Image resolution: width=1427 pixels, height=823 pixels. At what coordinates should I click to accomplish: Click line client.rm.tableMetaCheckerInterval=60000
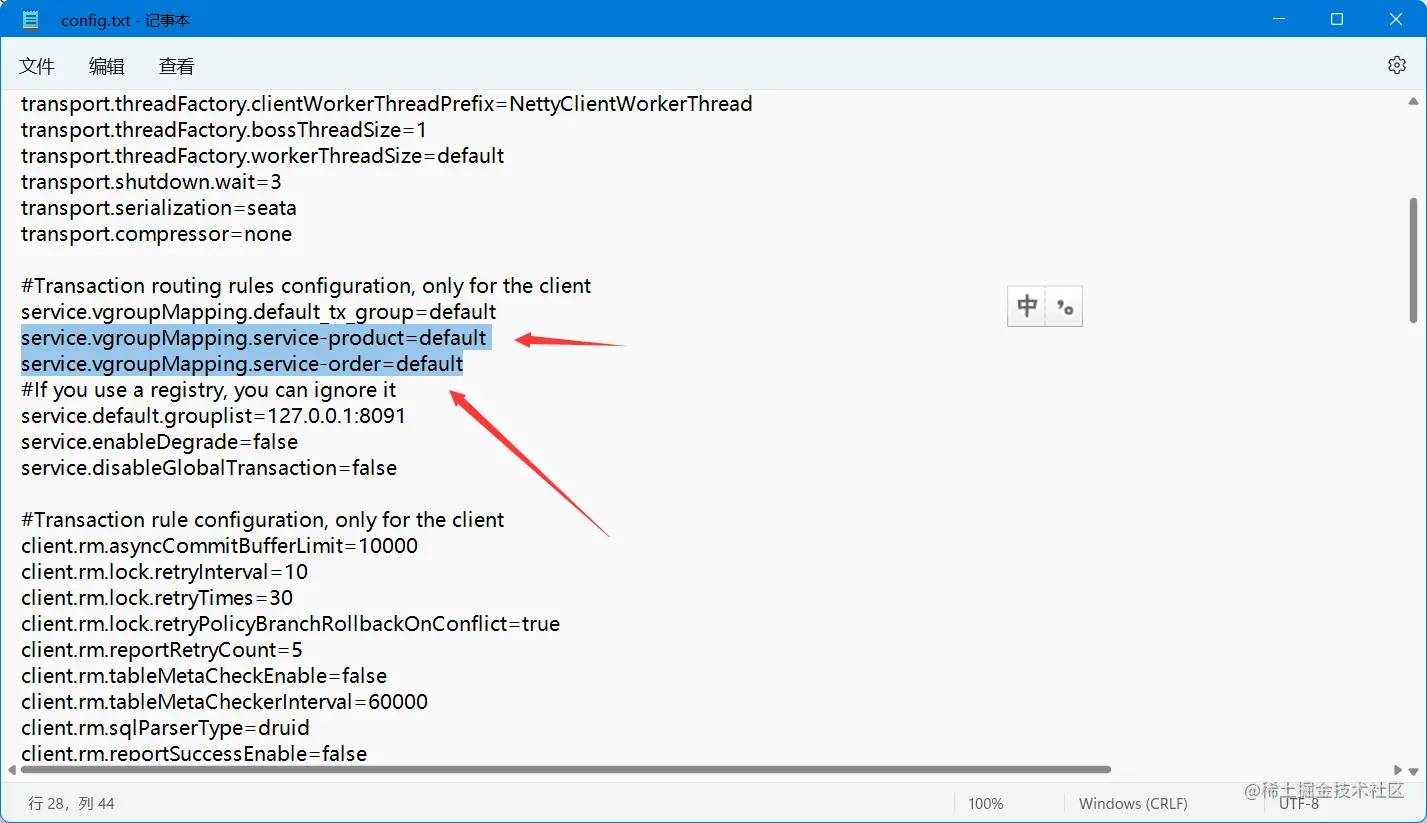click(225, 702)
